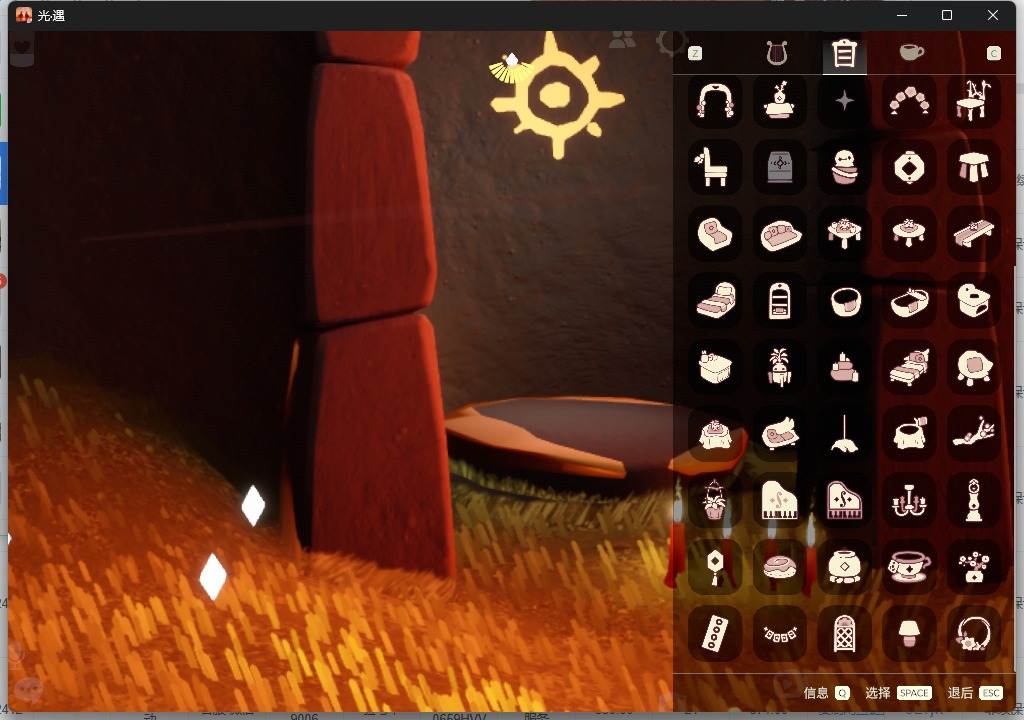
Task: Select the hanging flower basket
Action: point(715,500)
